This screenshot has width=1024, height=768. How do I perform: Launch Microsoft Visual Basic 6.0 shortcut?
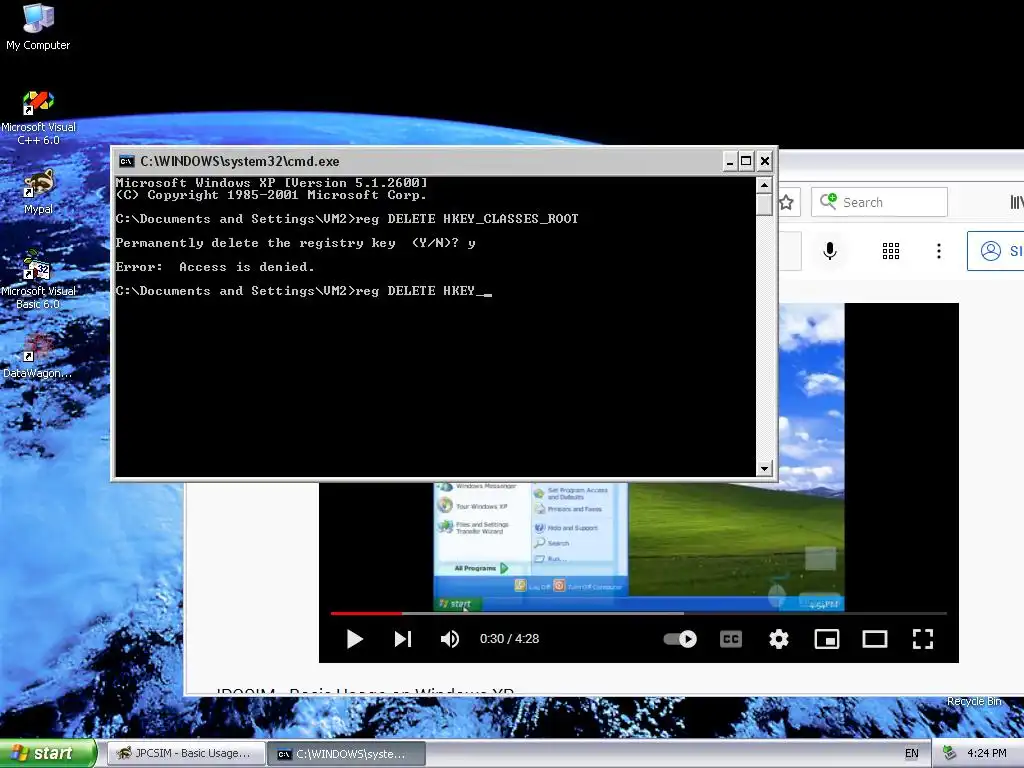coord(38,281)
